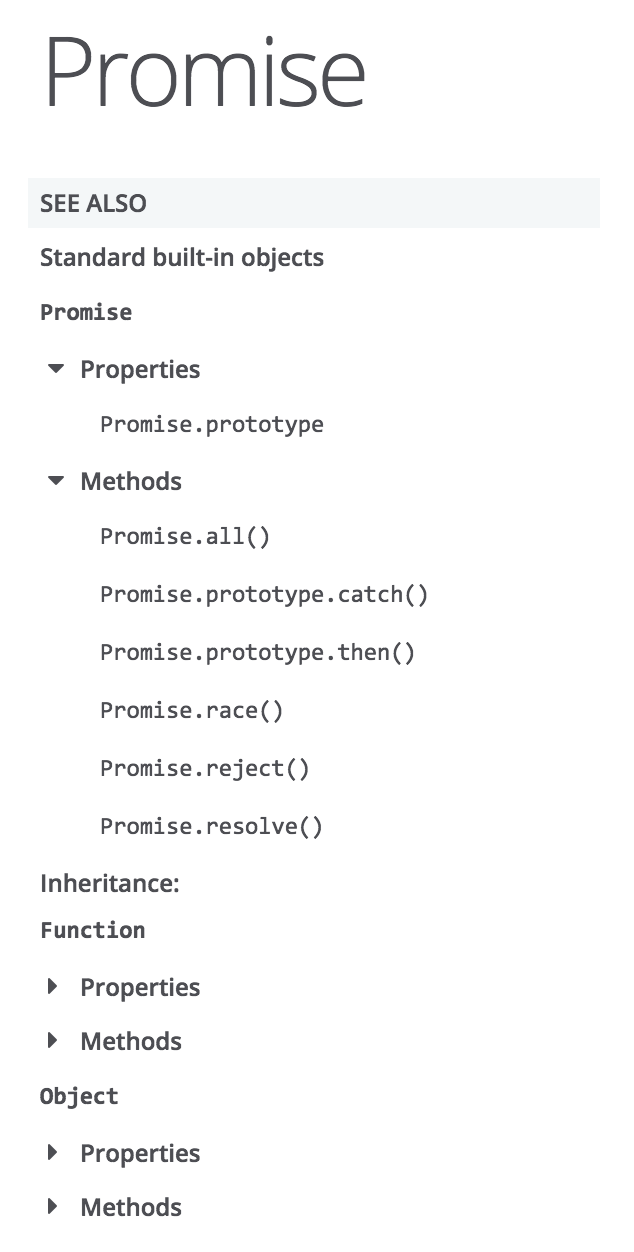Viewport: 634px width, 1252px height.
Task: Open the Promise.resolve() documentation
Action: [212, 826]
